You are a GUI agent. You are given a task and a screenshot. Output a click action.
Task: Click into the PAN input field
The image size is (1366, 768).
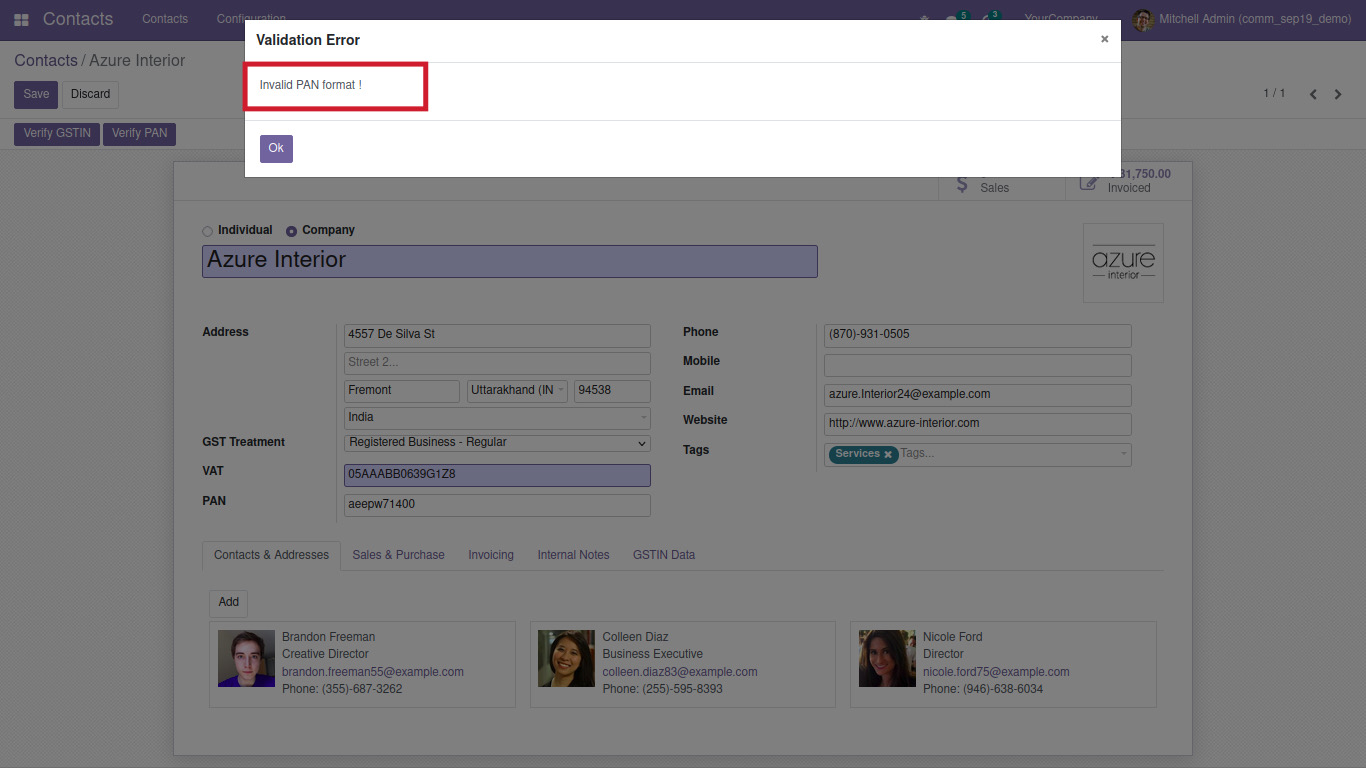[x=496, y=505]
